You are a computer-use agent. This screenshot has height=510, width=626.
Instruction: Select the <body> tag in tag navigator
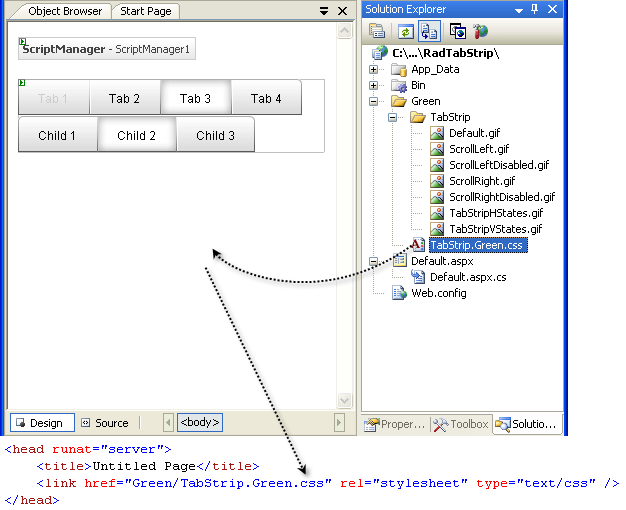pyautogui.click(x=200, y=423)
